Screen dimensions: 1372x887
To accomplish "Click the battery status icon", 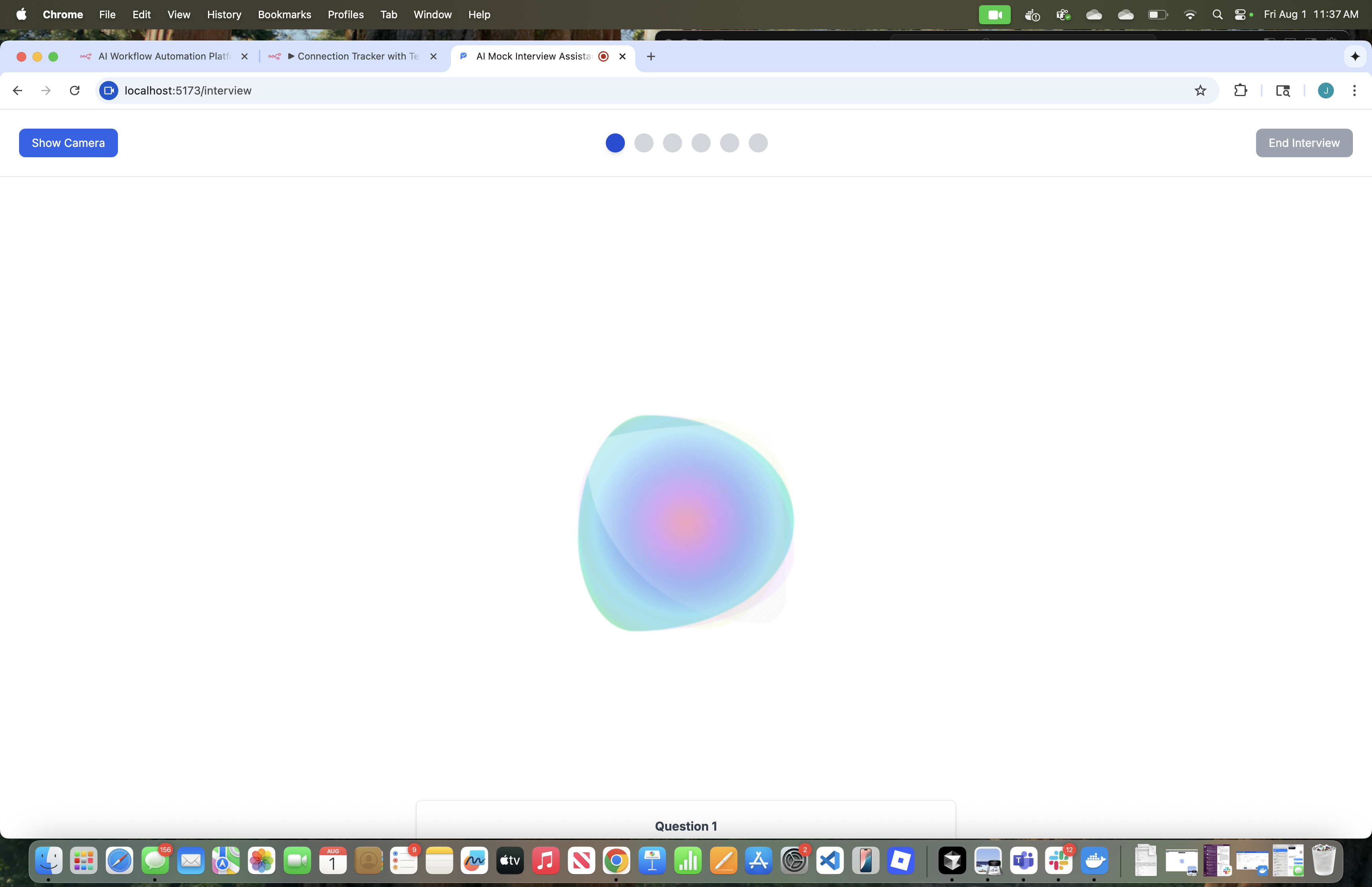I will pyautogui.click(x=1157, y=14).
